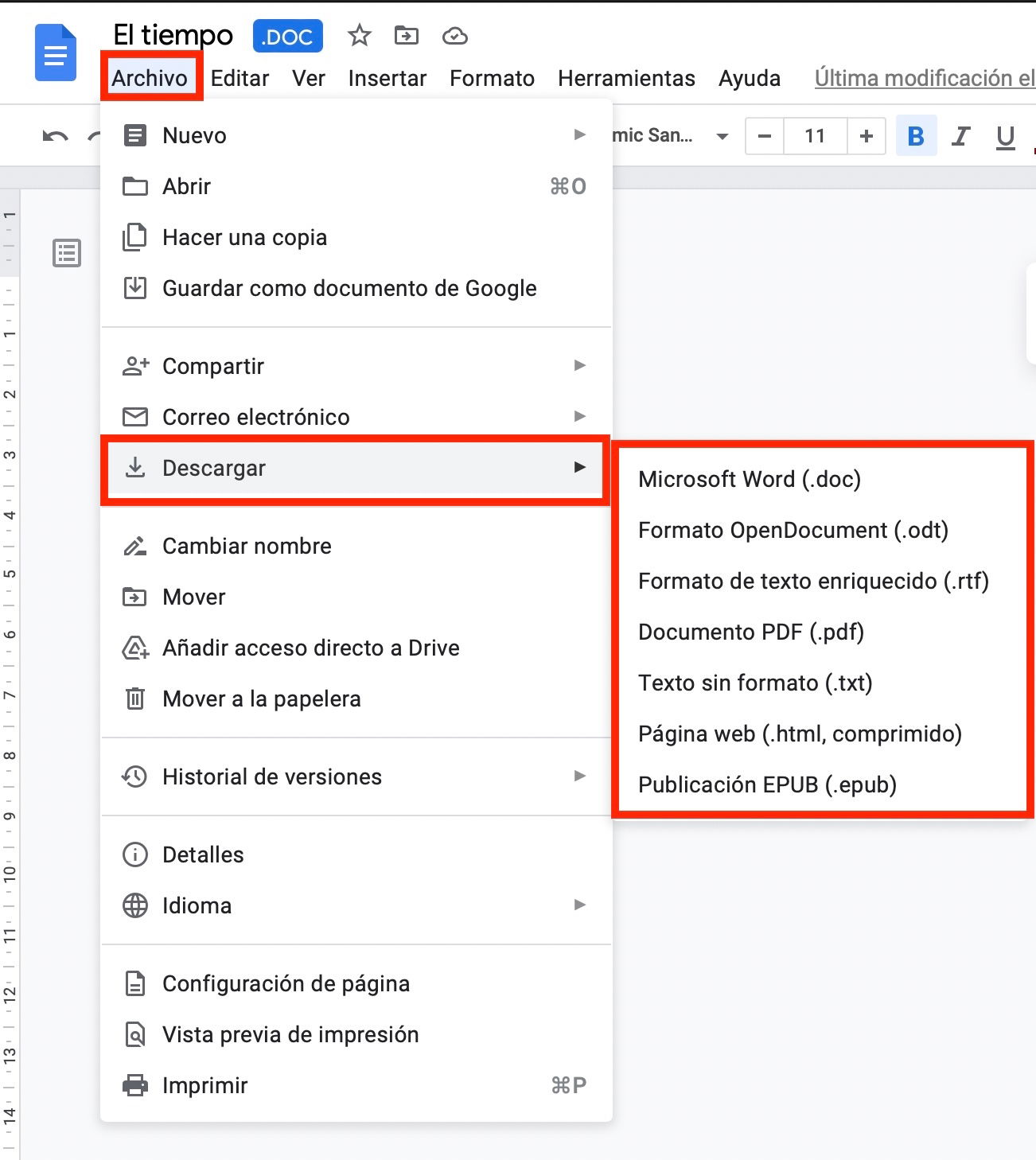This screenshot has height=1160, width=1036.
Task: Open the Google Docs home icon
Action: (56, 53)
